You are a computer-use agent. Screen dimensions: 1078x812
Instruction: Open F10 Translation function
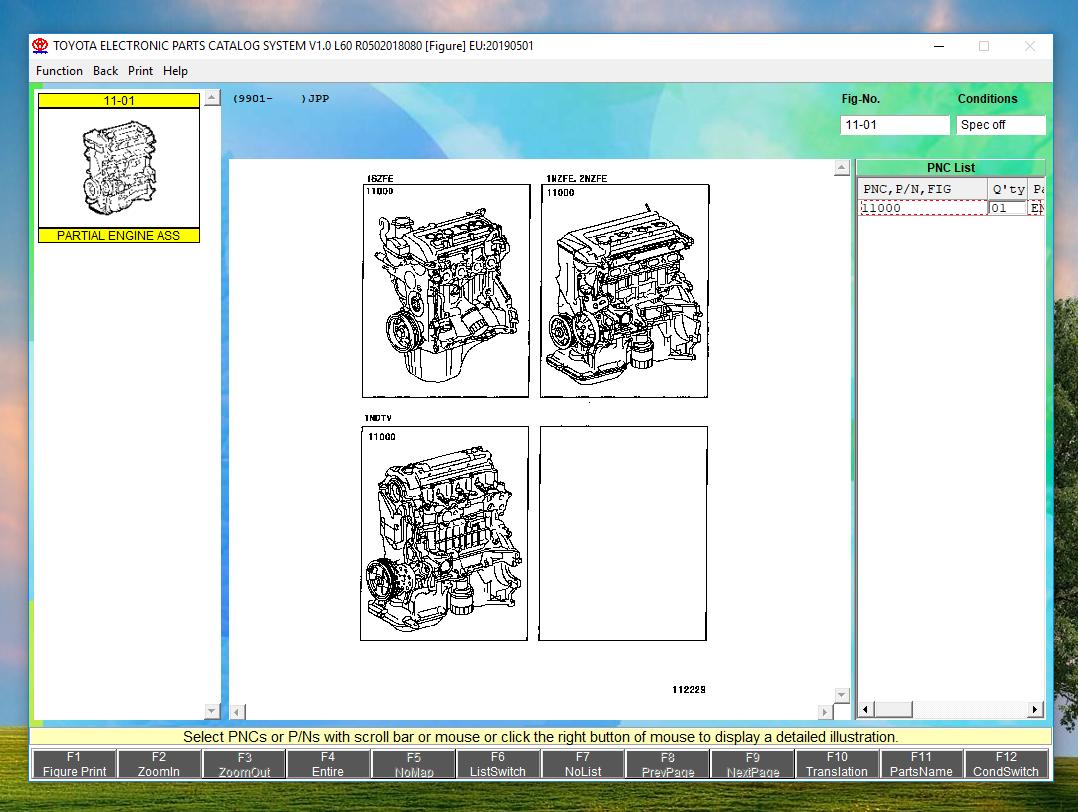(x=837, y=764)
